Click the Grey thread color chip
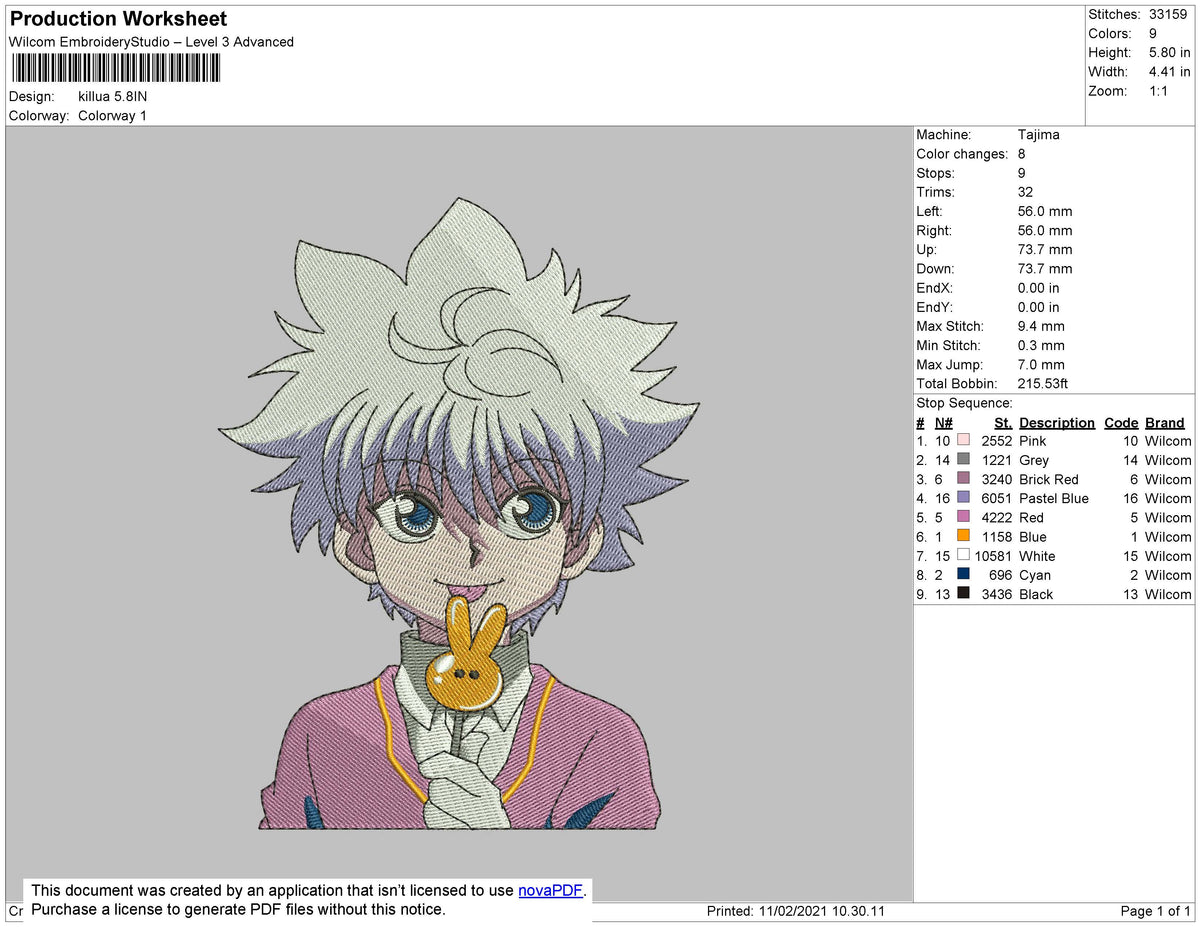This screenshot has height=927, width=1200. click(963, 460)
